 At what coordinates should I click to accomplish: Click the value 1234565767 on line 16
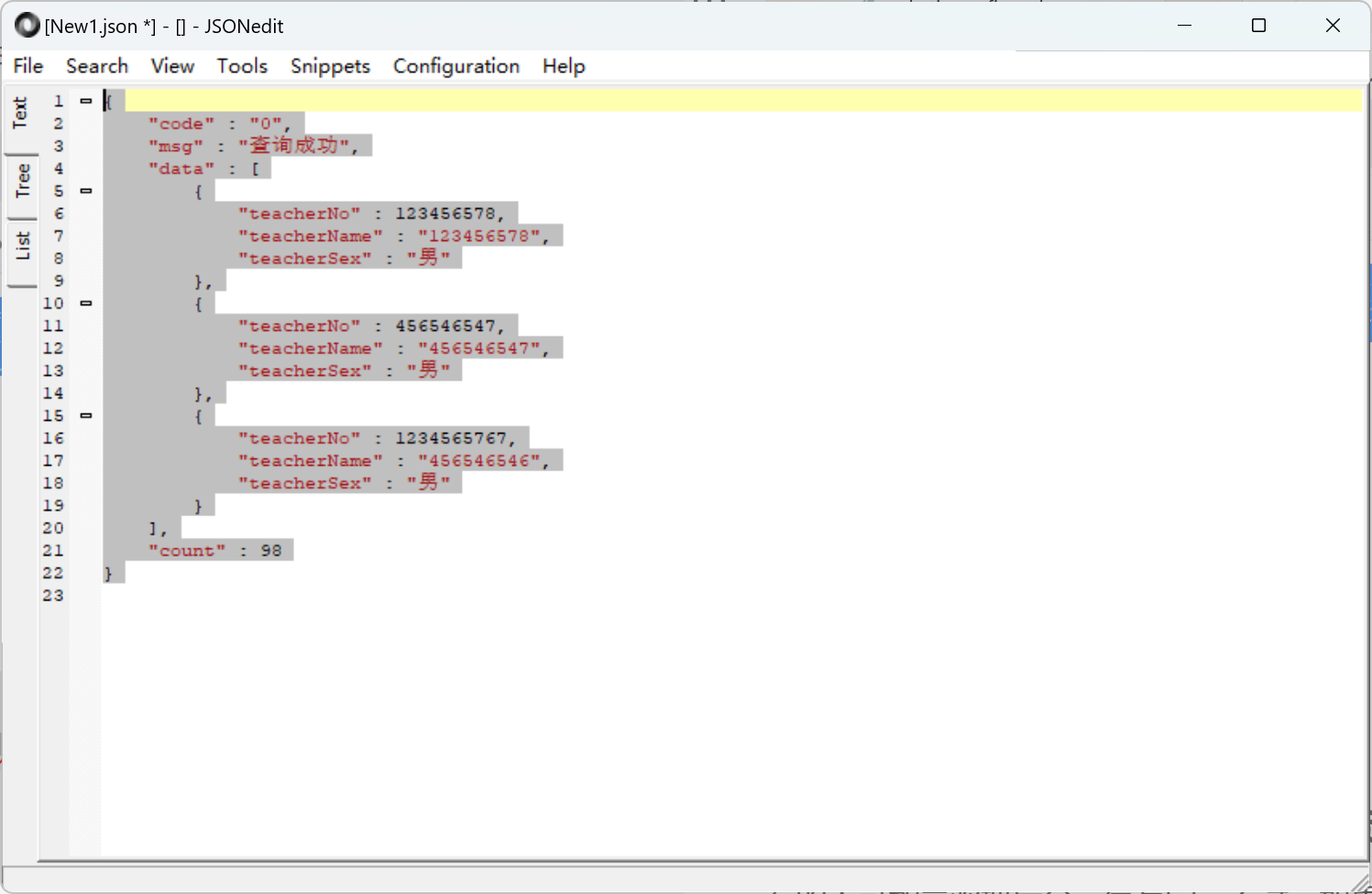click(x=451, y=438)
